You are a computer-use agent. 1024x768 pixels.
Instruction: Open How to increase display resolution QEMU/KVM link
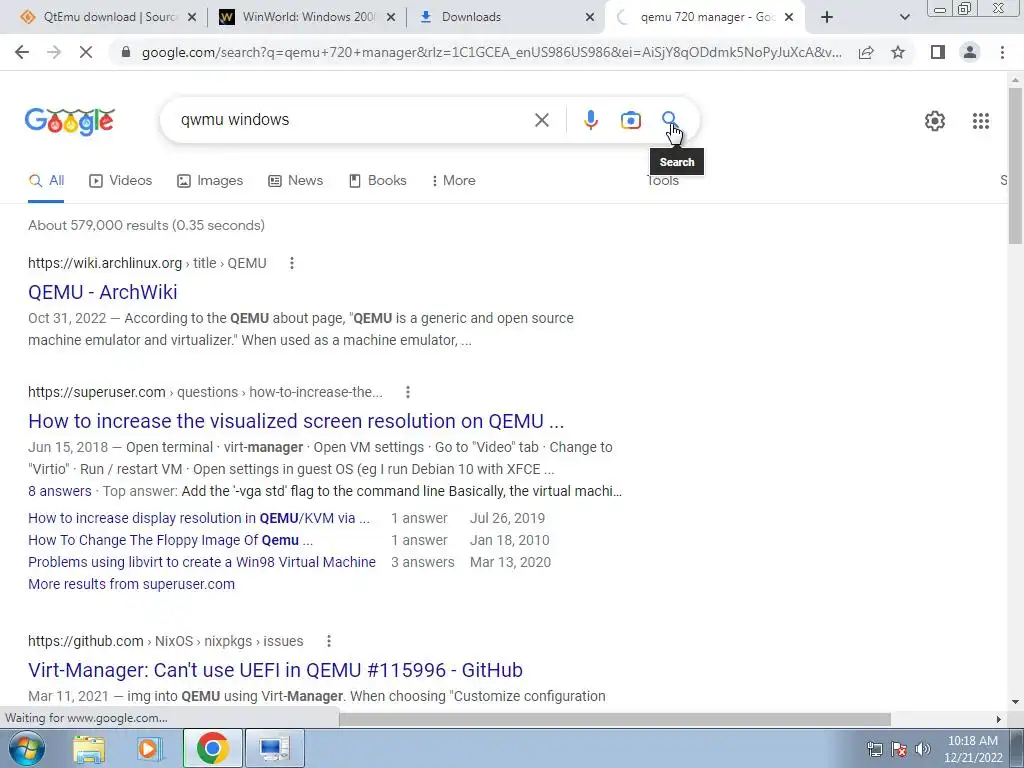tap(199, 518)
